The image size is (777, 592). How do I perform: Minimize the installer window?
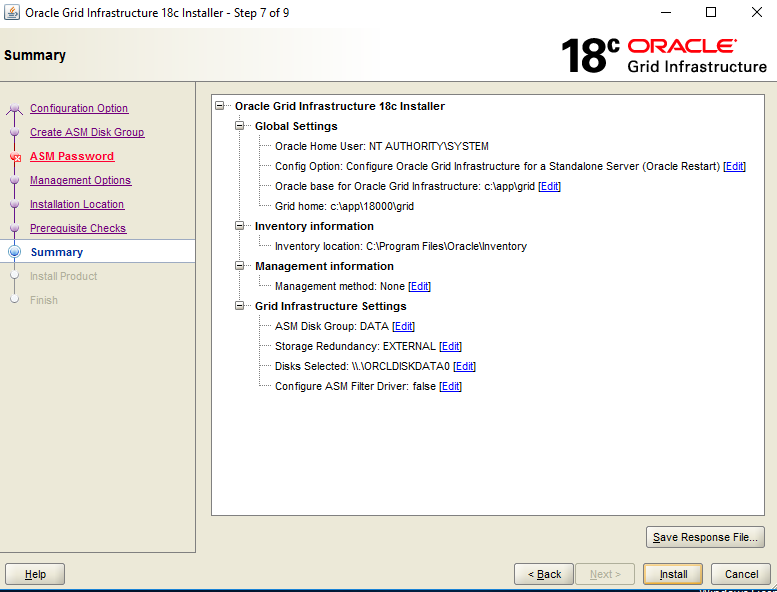click(666, 12)
